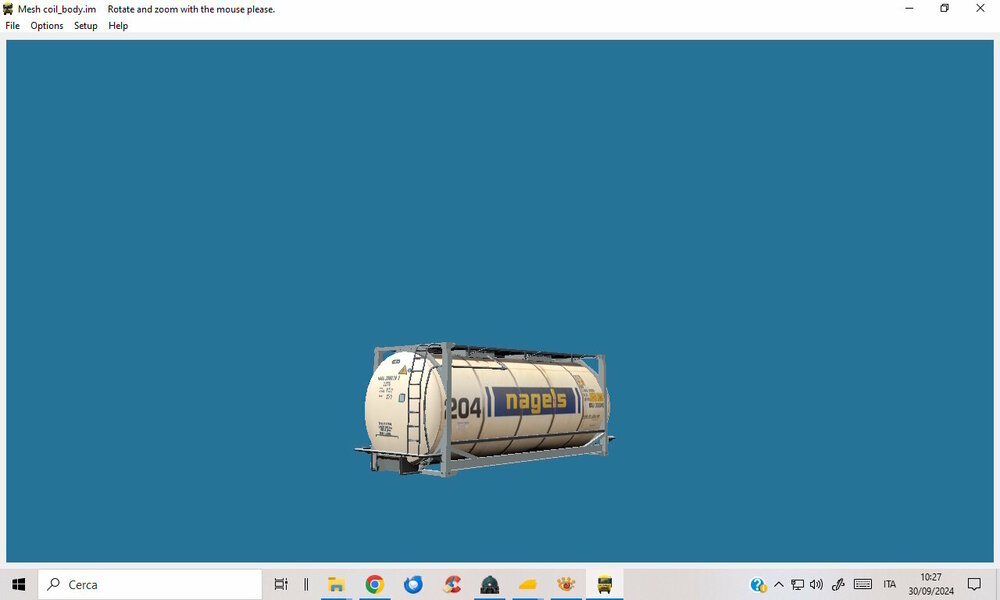Image resolution: width=1000 pixels, height=600 pixels.
Task: Click the pen workspace tray icon
Action: 838,584
